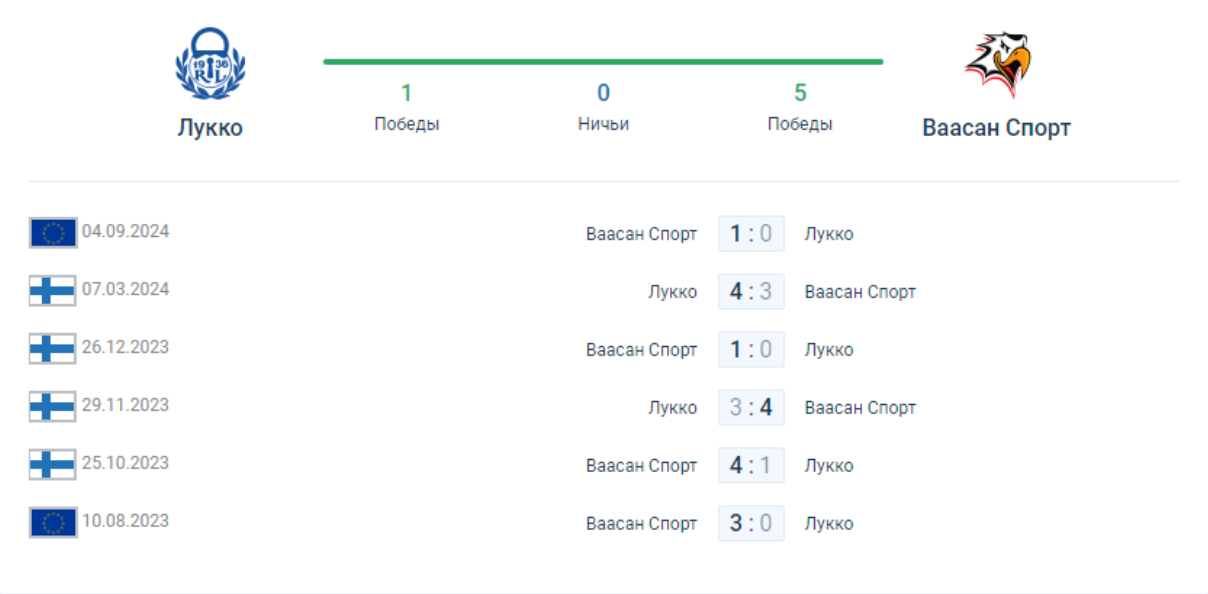1208x594 pixels.
Task: Click the EU flag next to 04.09.2024
Action: click(x=53, y=233)
